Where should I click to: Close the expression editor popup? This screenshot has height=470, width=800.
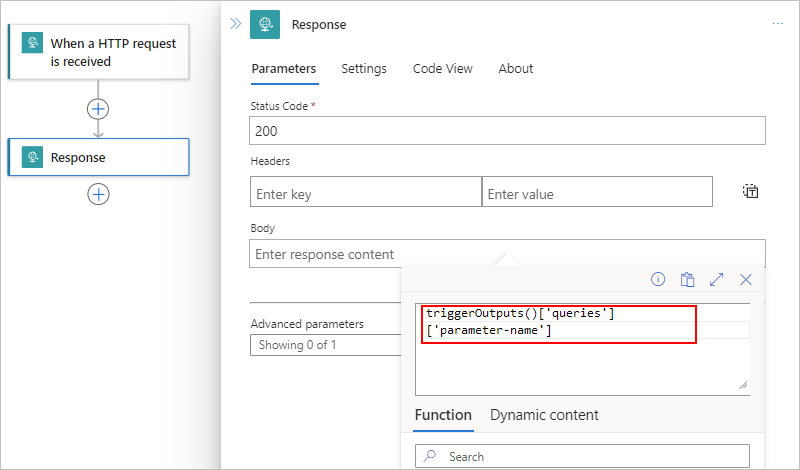(x=745, y=280)
